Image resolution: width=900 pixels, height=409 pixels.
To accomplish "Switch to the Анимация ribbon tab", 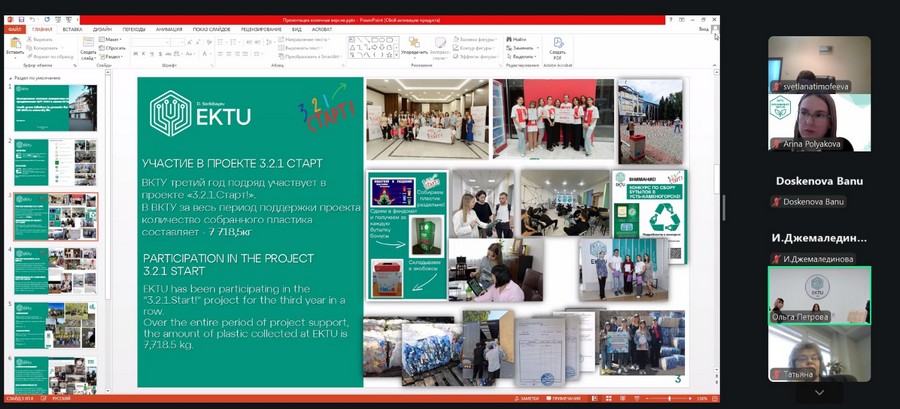I will pyautogui.click(x=170, y=29).
